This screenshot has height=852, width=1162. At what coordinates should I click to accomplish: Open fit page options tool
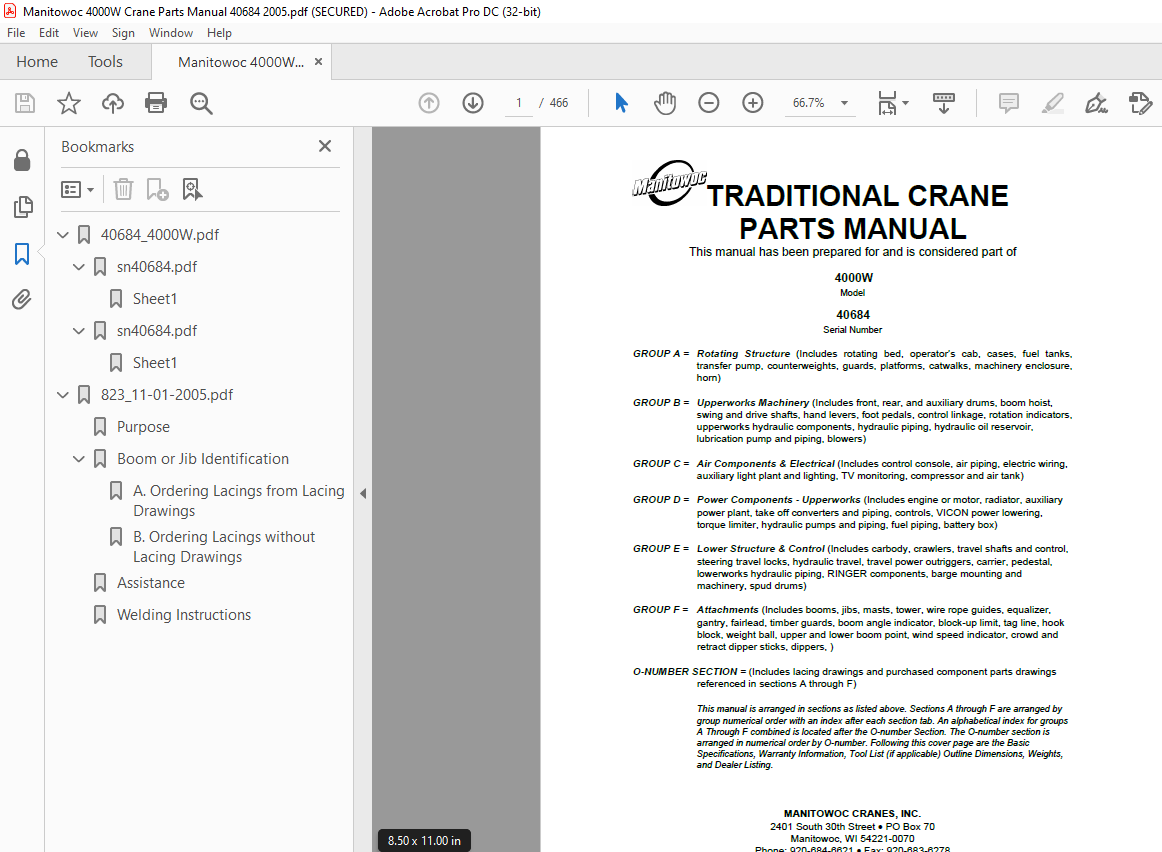tap(892, 103)
